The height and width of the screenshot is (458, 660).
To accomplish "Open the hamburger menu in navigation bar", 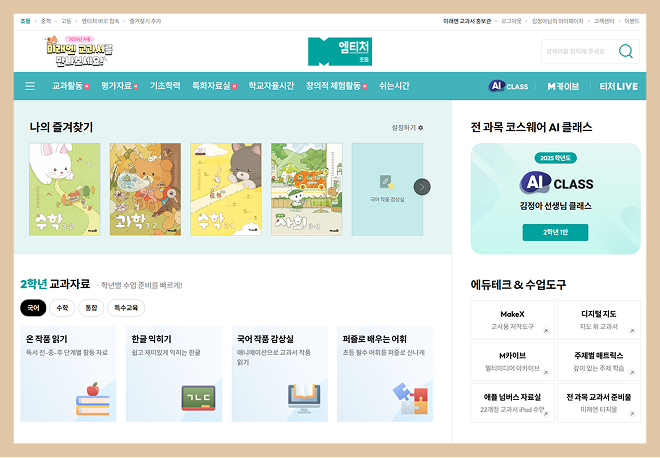I will 30,86.
